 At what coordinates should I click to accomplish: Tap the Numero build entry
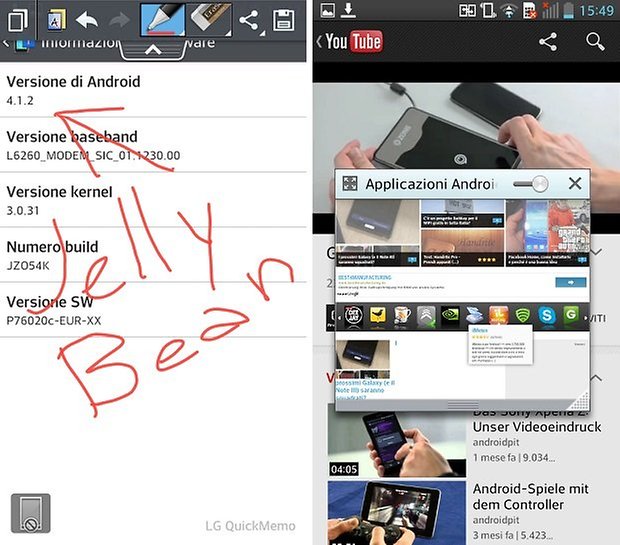pyautogui.click(x=153, y=255)
